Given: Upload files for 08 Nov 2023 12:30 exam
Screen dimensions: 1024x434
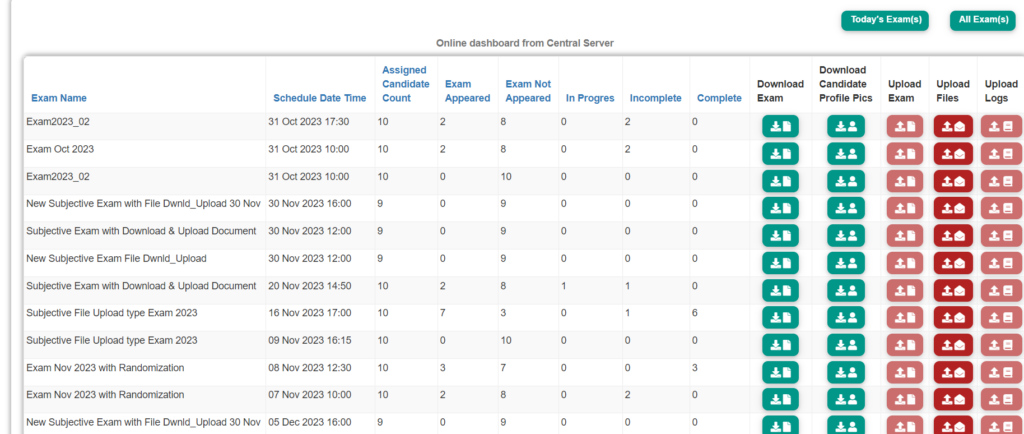Looking at the screenshot, I should [x=953, y=372].
